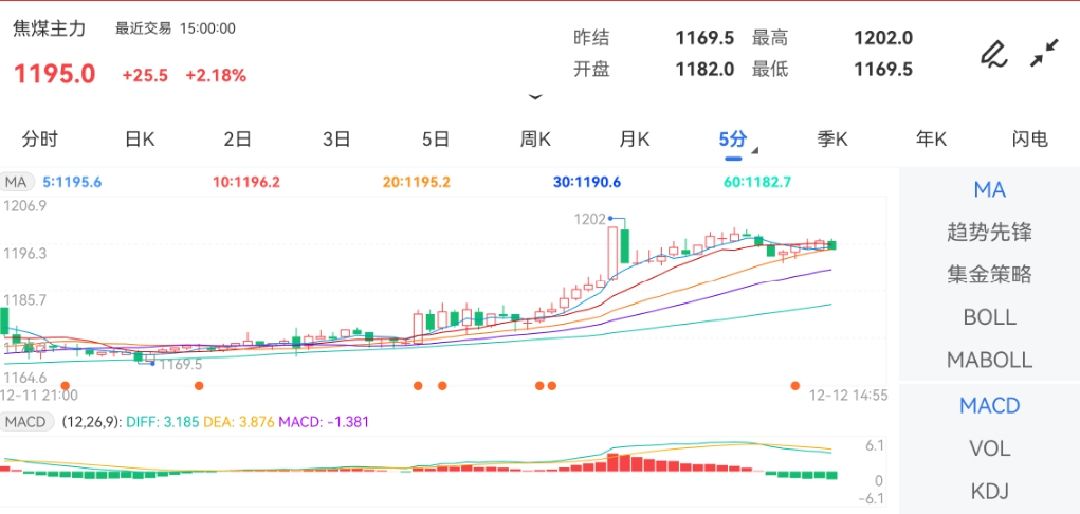Click the DEA: 3.876 reading

(240, 421)
